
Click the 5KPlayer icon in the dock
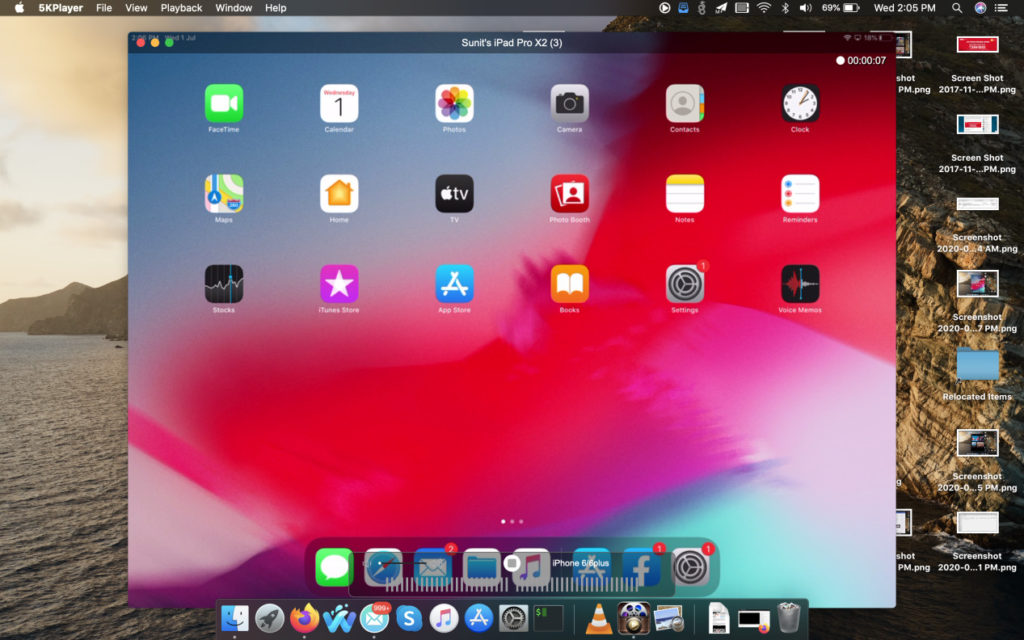(633, 617)
